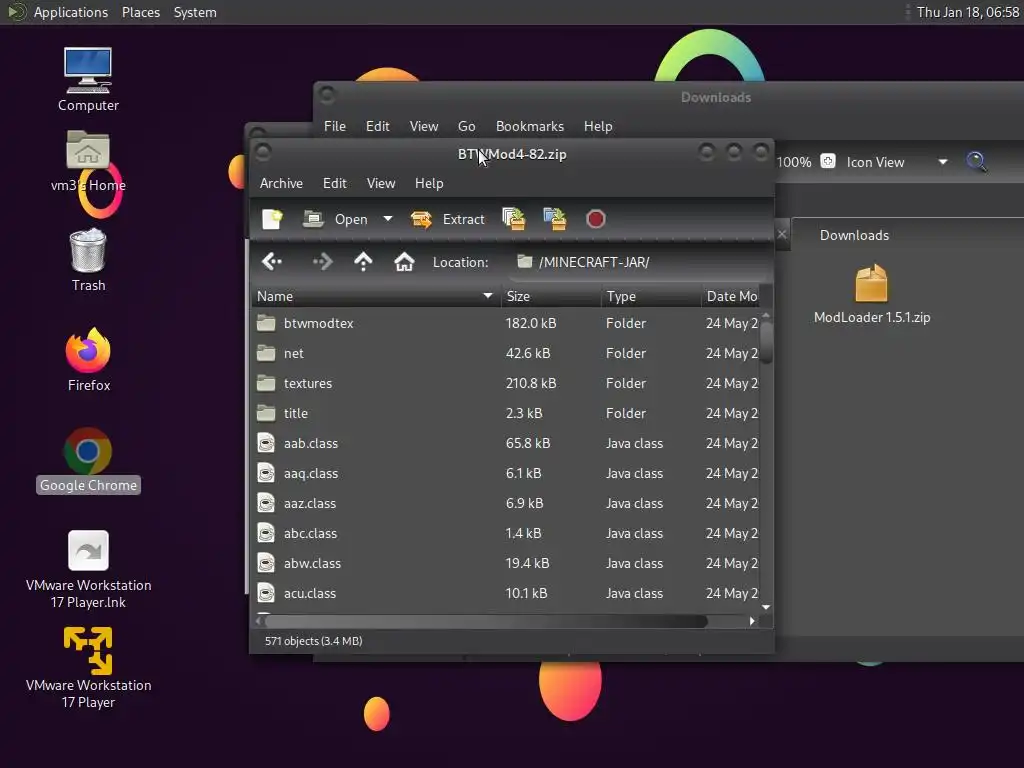This screenshot has width=1024, height=768.
Task: Select abc.class file
Action: [x=505, y=534]
